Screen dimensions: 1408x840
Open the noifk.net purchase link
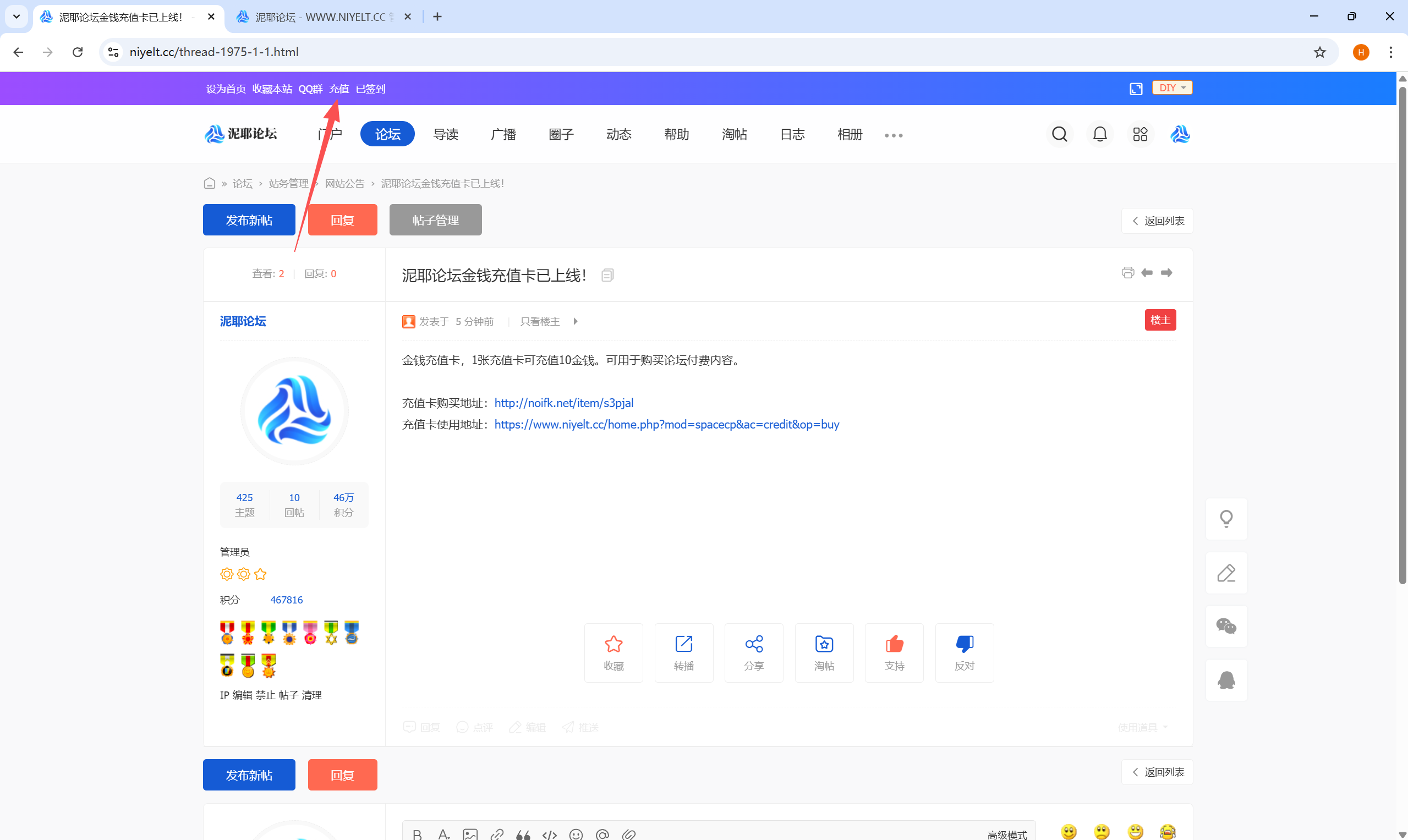click(x=564, y=403)
